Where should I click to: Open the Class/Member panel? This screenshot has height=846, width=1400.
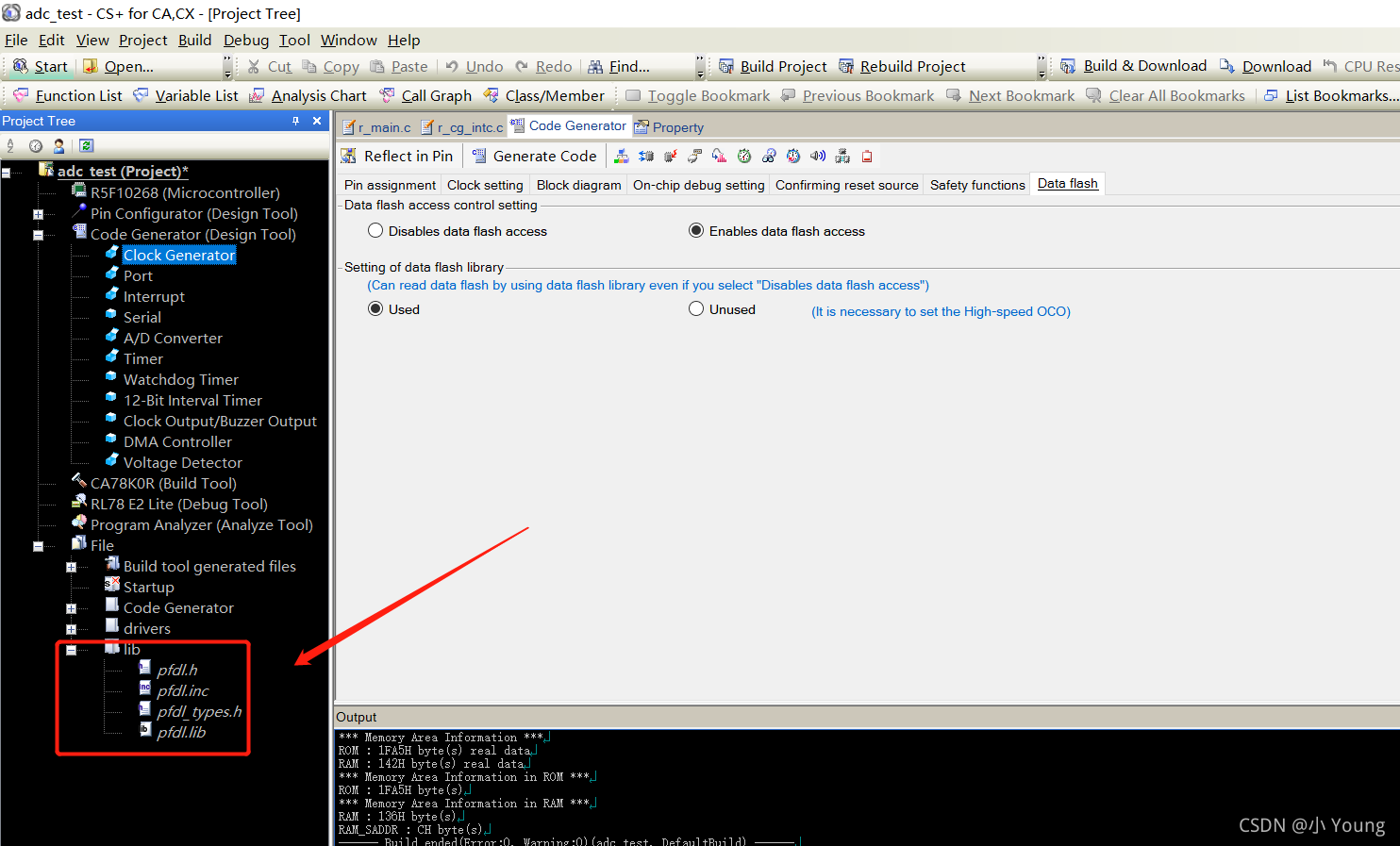click(x=544, y=95)
